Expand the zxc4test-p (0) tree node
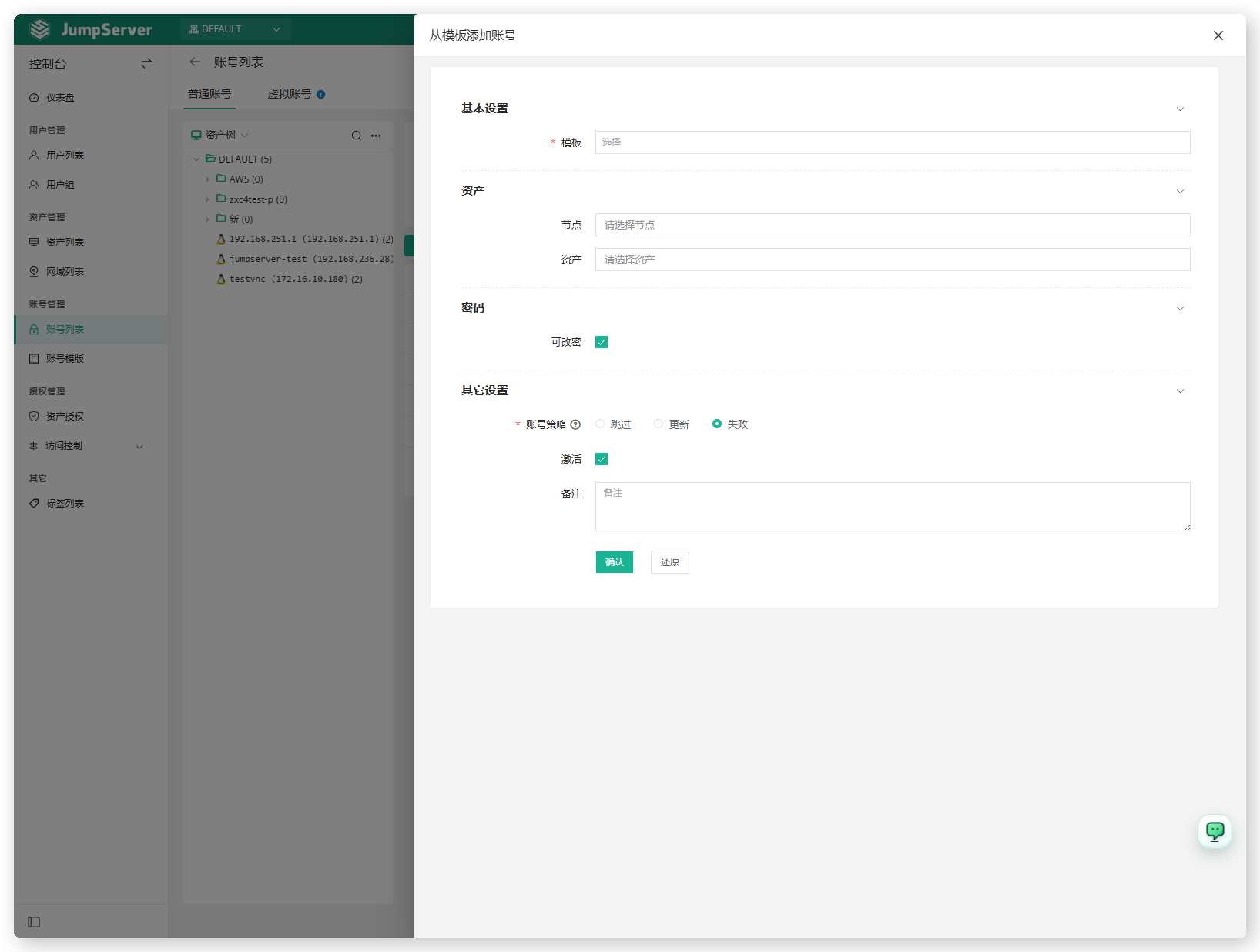The height and width of the screenshot is (952, 1260). (x=207, y=199)
